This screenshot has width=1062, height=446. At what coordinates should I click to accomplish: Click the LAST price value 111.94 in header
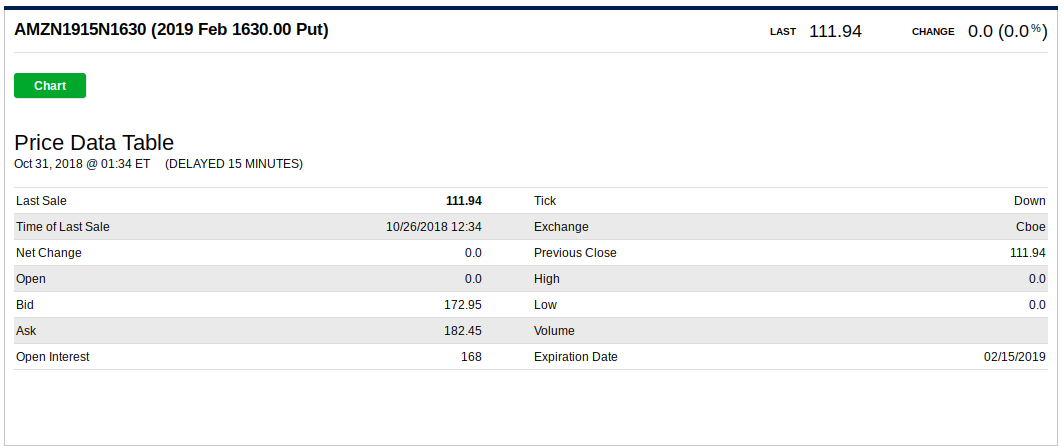coord(835,31)
